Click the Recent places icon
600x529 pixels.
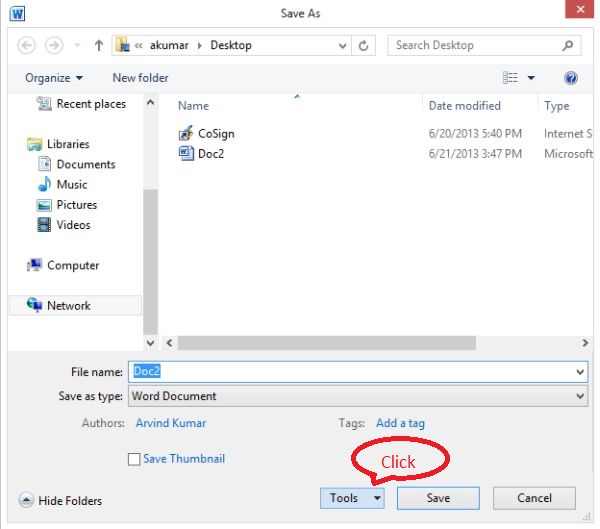44,103
